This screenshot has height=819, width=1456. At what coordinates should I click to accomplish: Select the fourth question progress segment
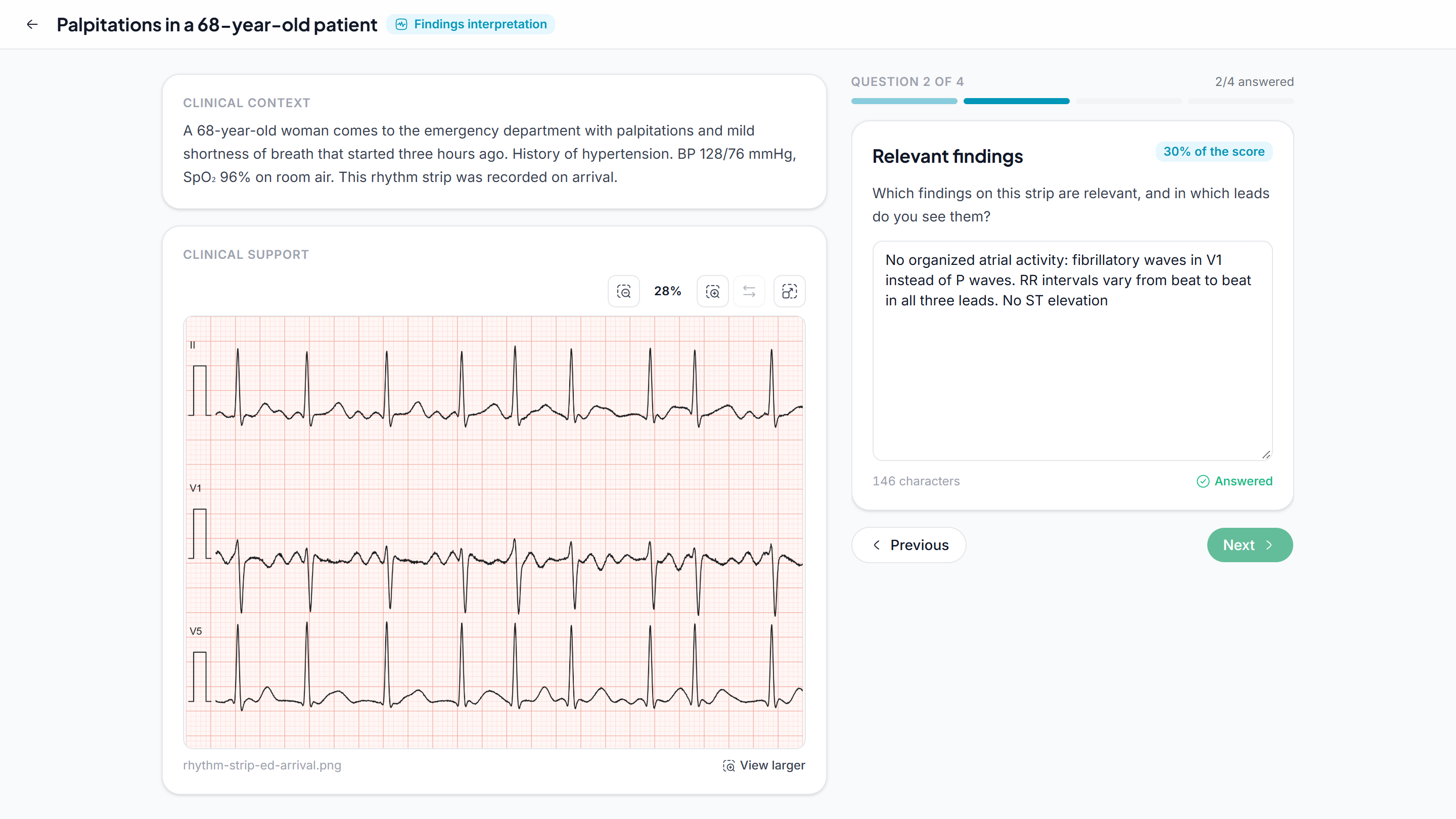[1241, 101]
